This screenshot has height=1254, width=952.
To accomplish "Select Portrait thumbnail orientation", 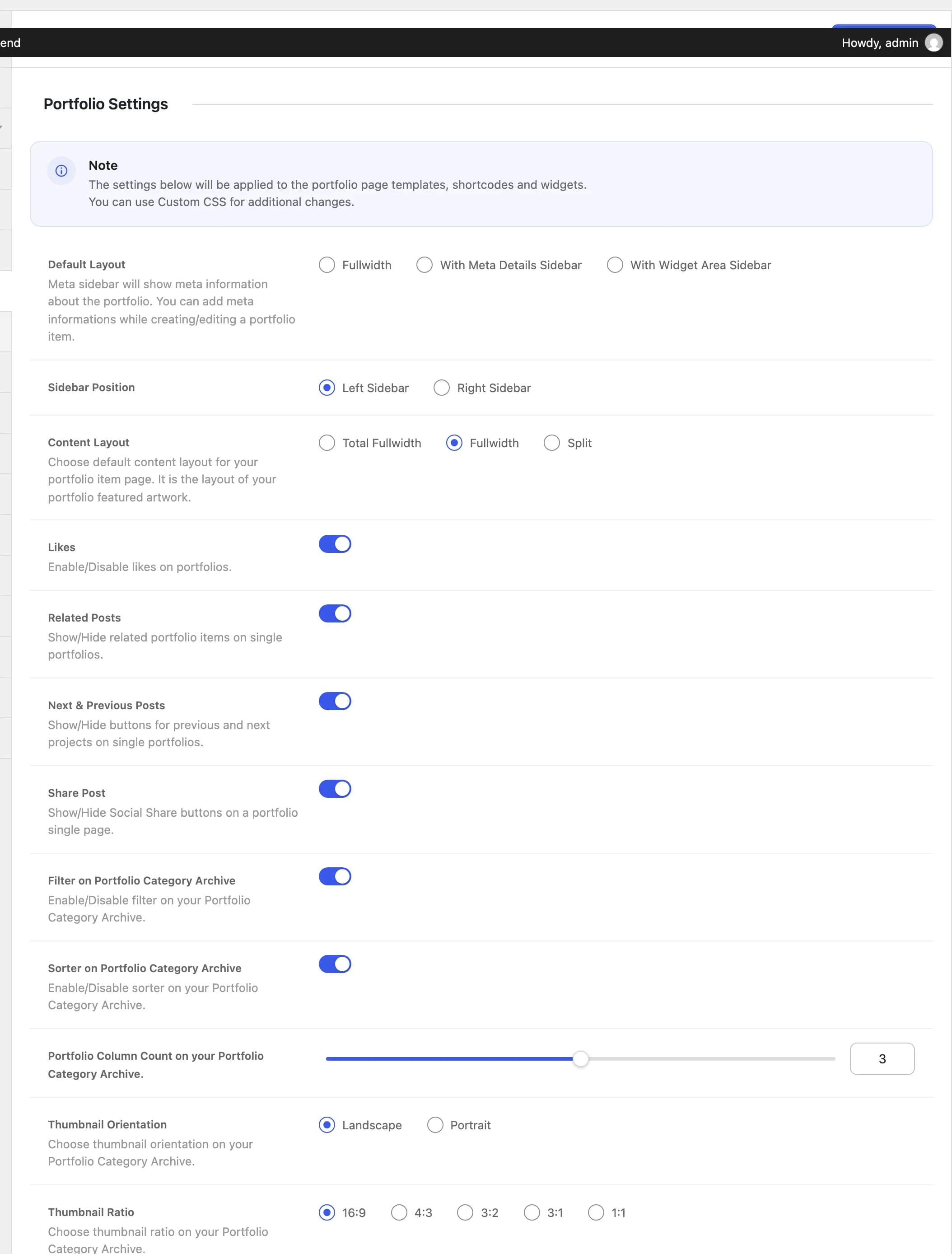I will [435, 1125].
